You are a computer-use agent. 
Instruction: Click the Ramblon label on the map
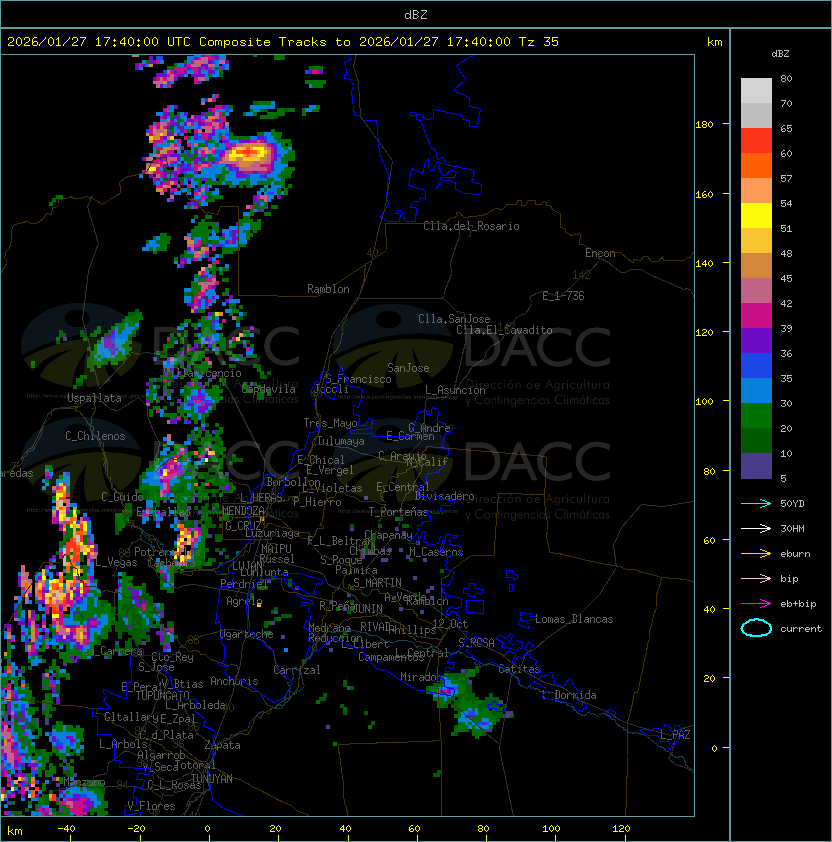328,289
